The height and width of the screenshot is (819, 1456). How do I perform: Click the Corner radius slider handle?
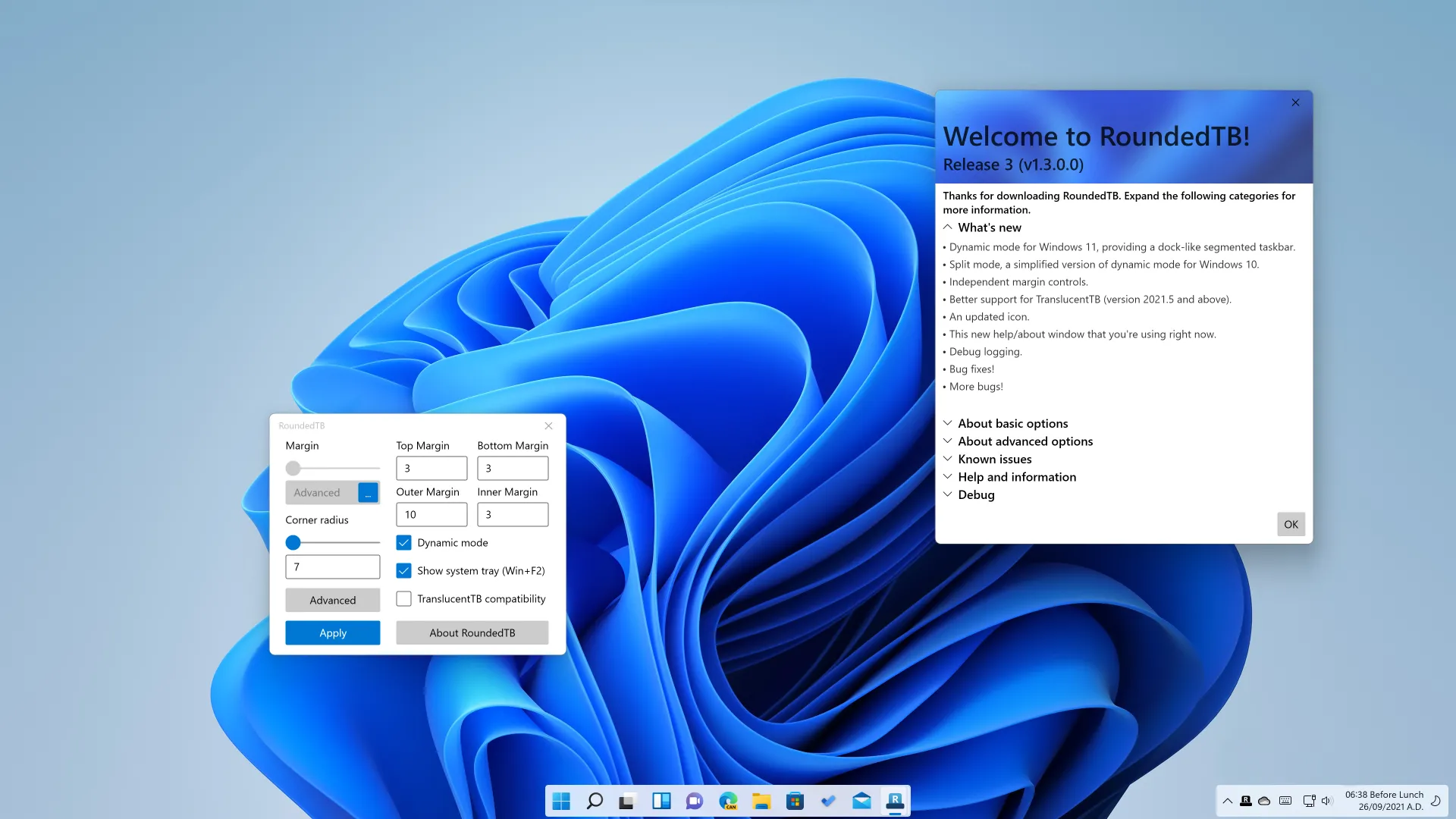(x=293, y=543)
